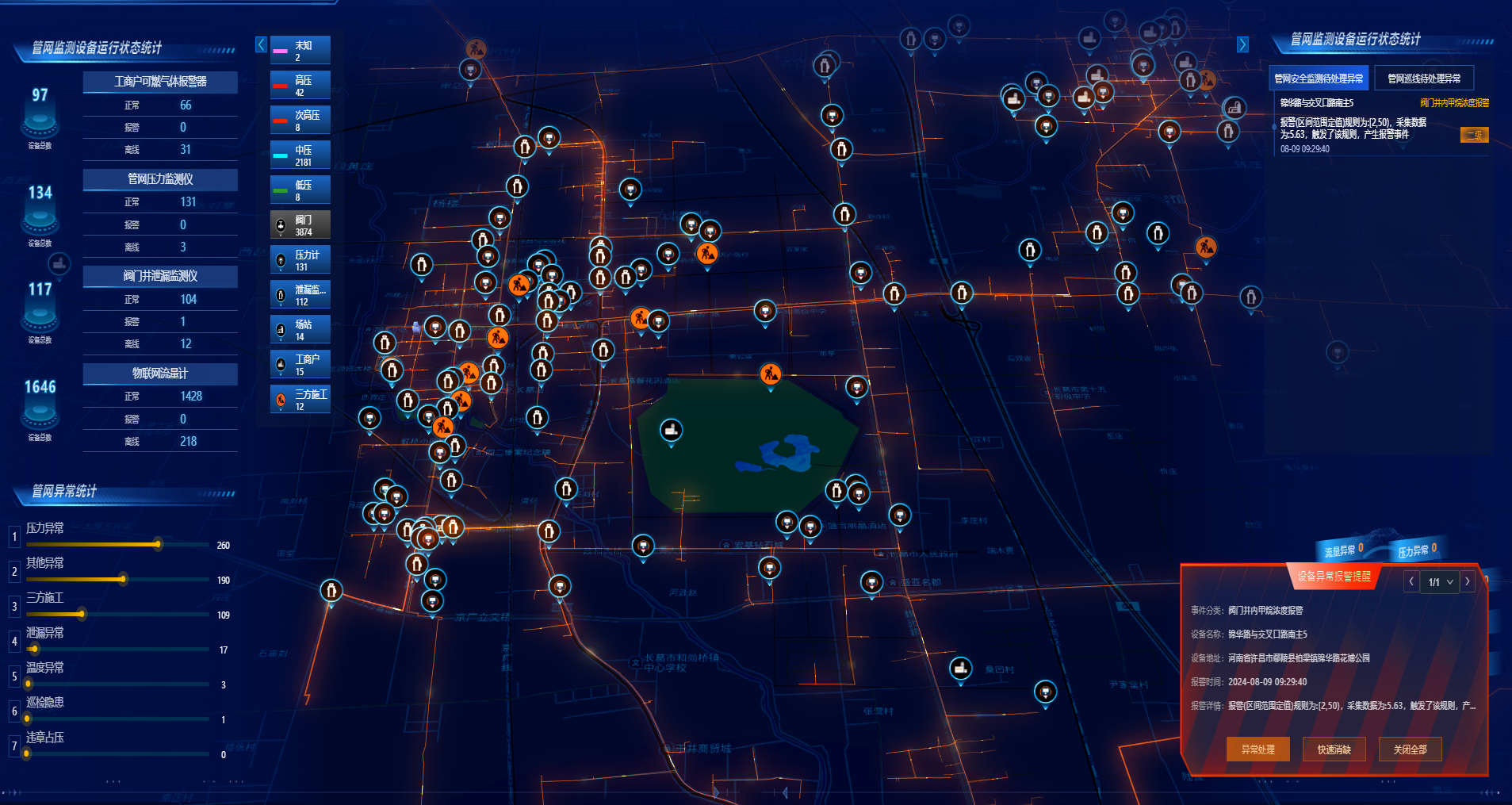The height and width of the screenshot is (805, 1512).
Task: Toggle the 高压 pipeline legend item
Action: click(300, 85)
